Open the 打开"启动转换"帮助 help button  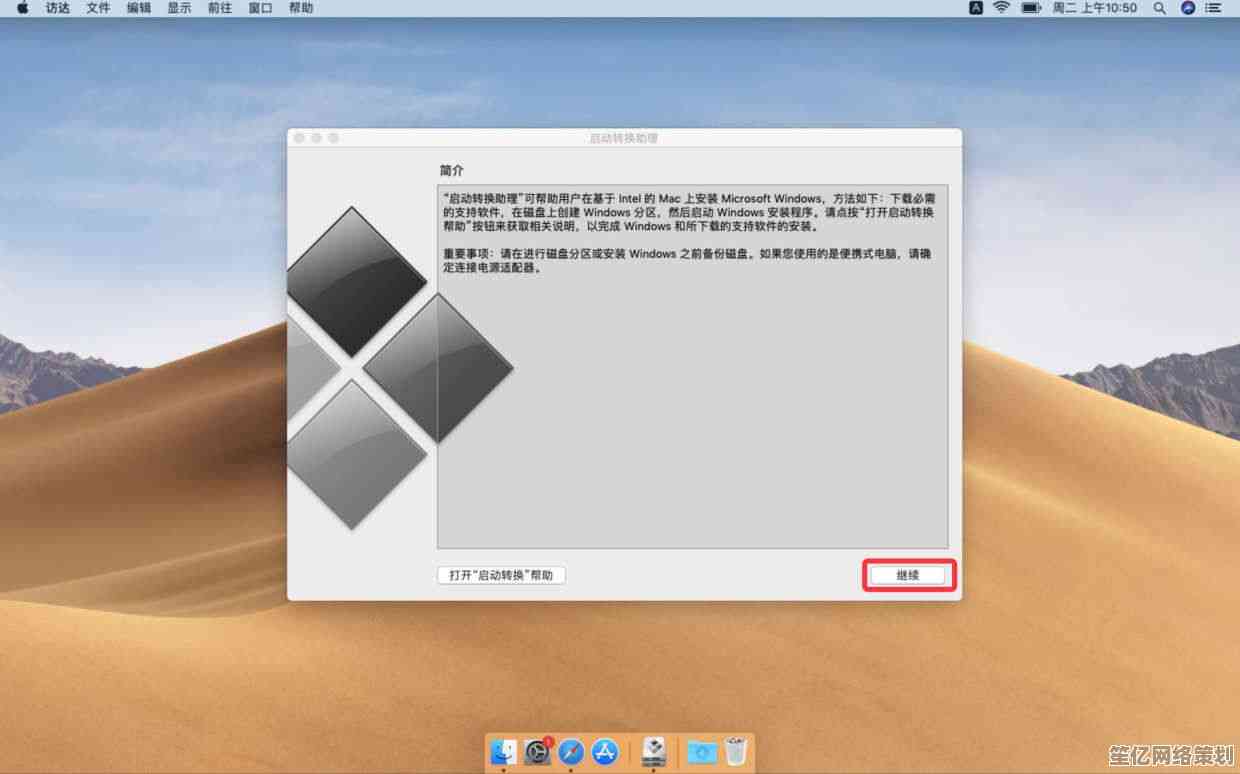[x=501, y=575]
